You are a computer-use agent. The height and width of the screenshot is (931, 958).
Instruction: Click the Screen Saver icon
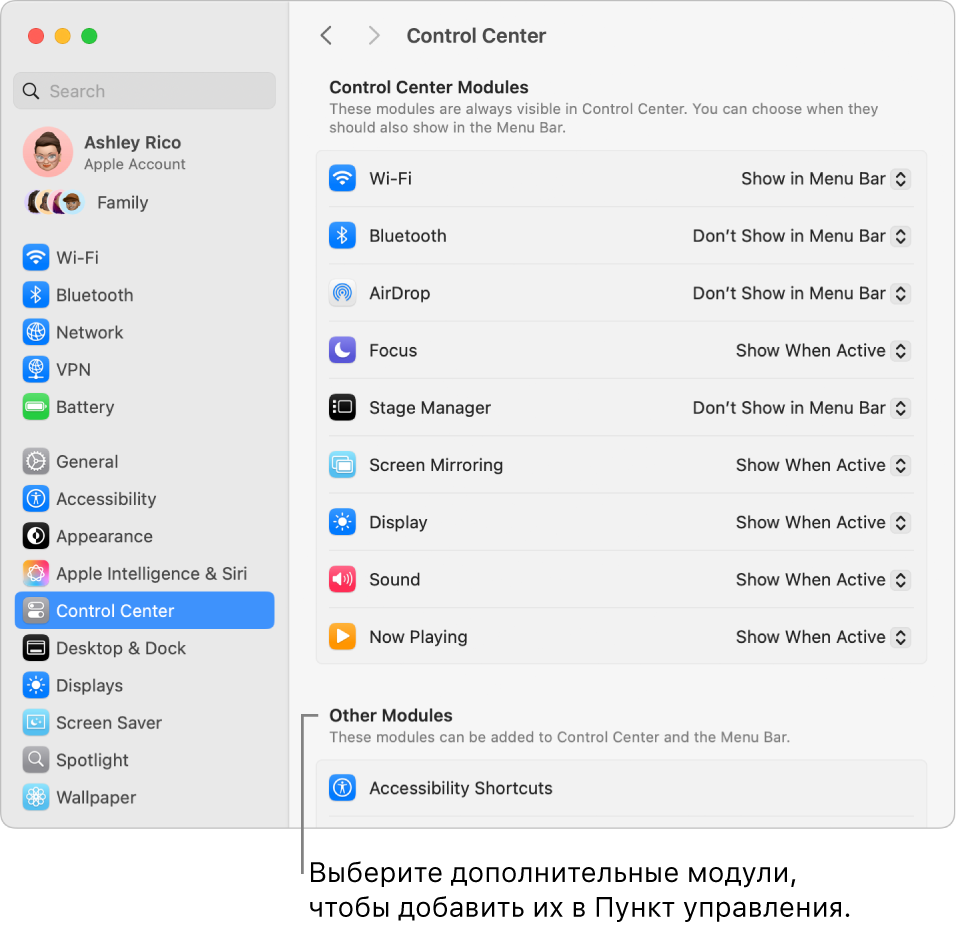click(36, 723)
